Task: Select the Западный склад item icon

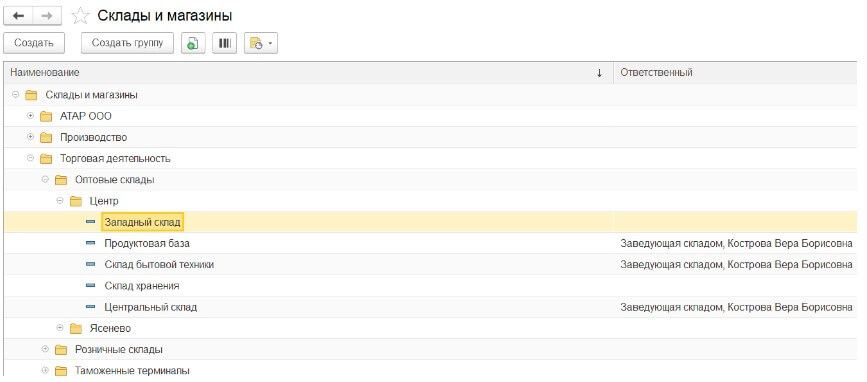Action: pyautogui.click(x=90, y=222)
